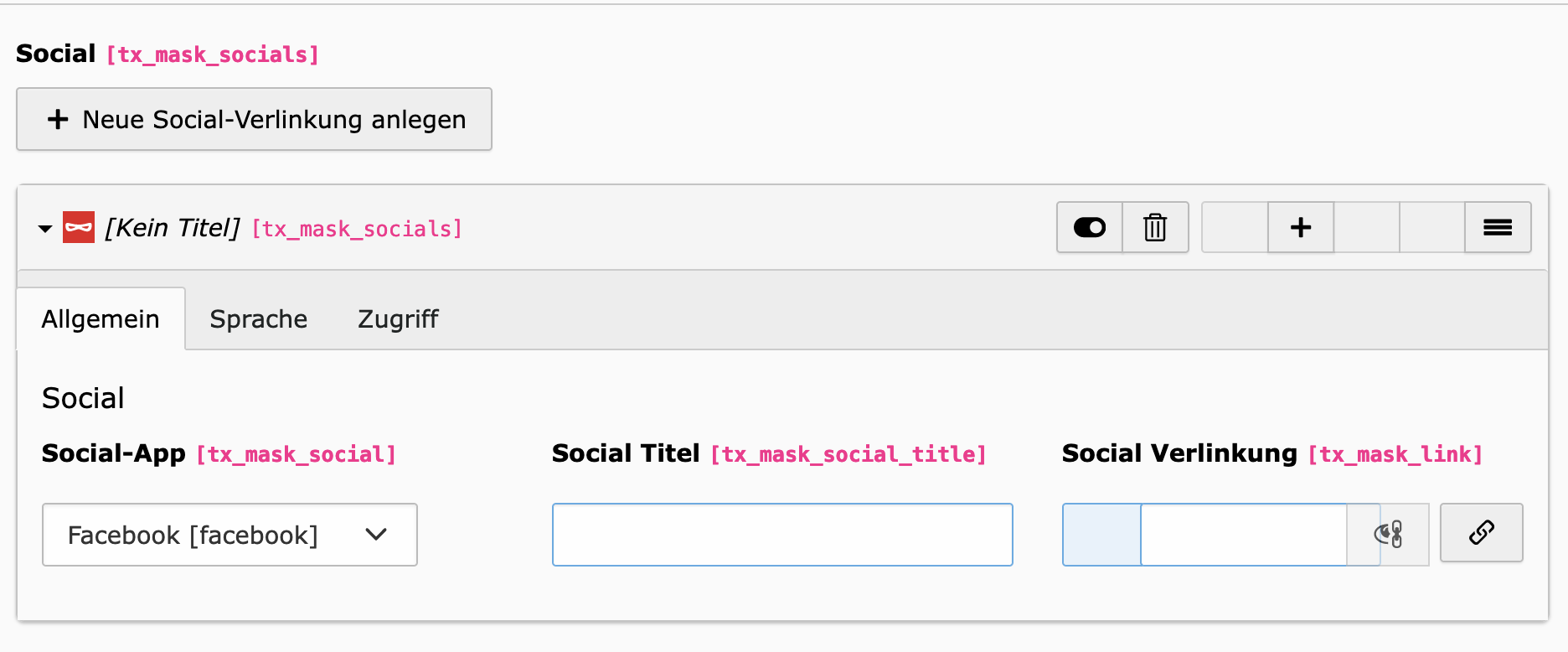
Task: Collapse the [Kein Titel] record triangle
Action: (45, 228)
